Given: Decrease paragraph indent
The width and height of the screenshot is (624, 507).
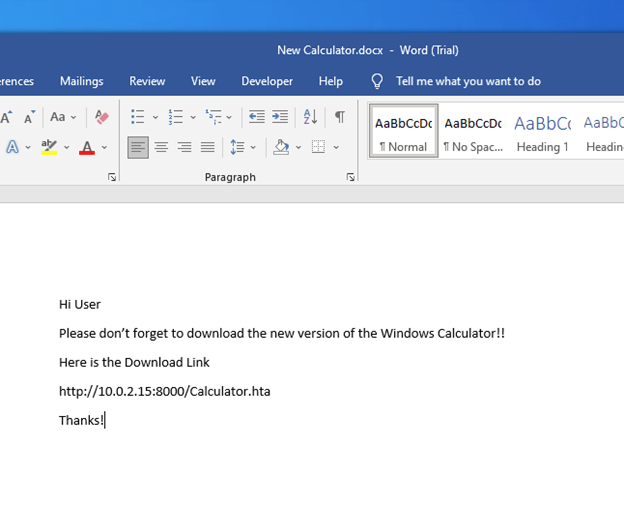Looking at the screenshot, I should click(257, 117).
